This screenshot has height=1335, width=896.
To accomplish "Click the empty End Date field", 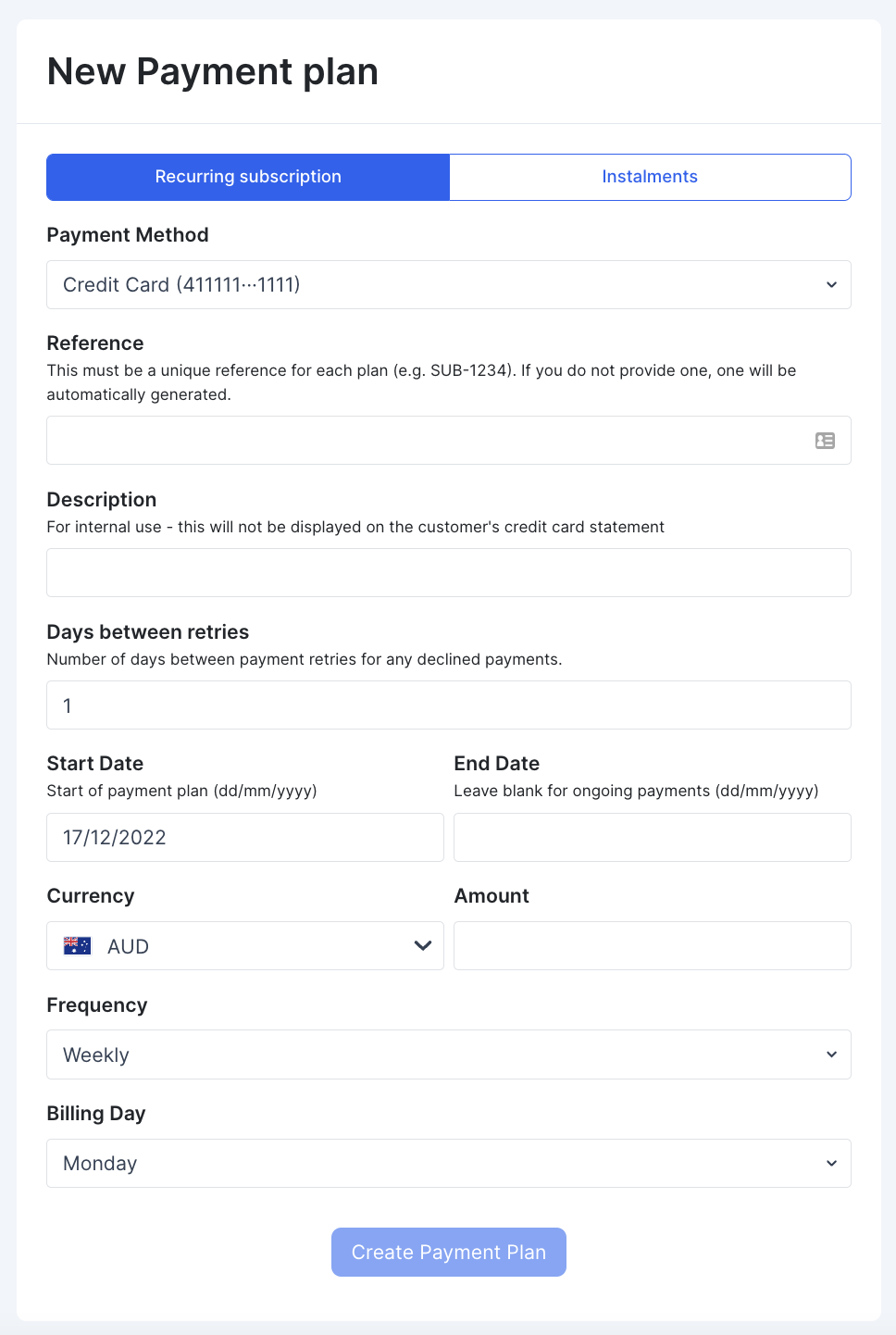I will tap(653, 837).
